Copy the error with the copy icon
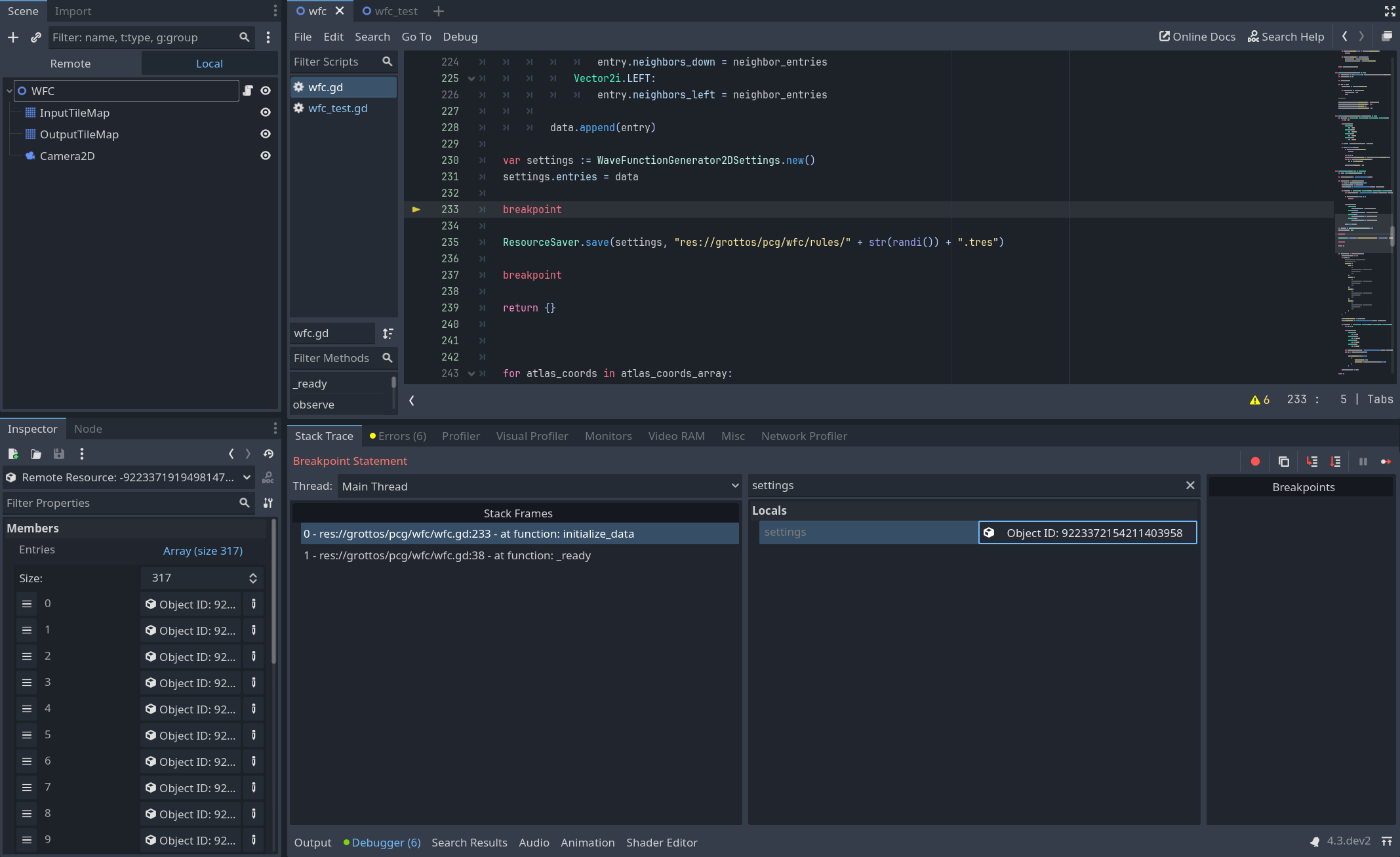 pyautogui.click(x=1283, y=461)
